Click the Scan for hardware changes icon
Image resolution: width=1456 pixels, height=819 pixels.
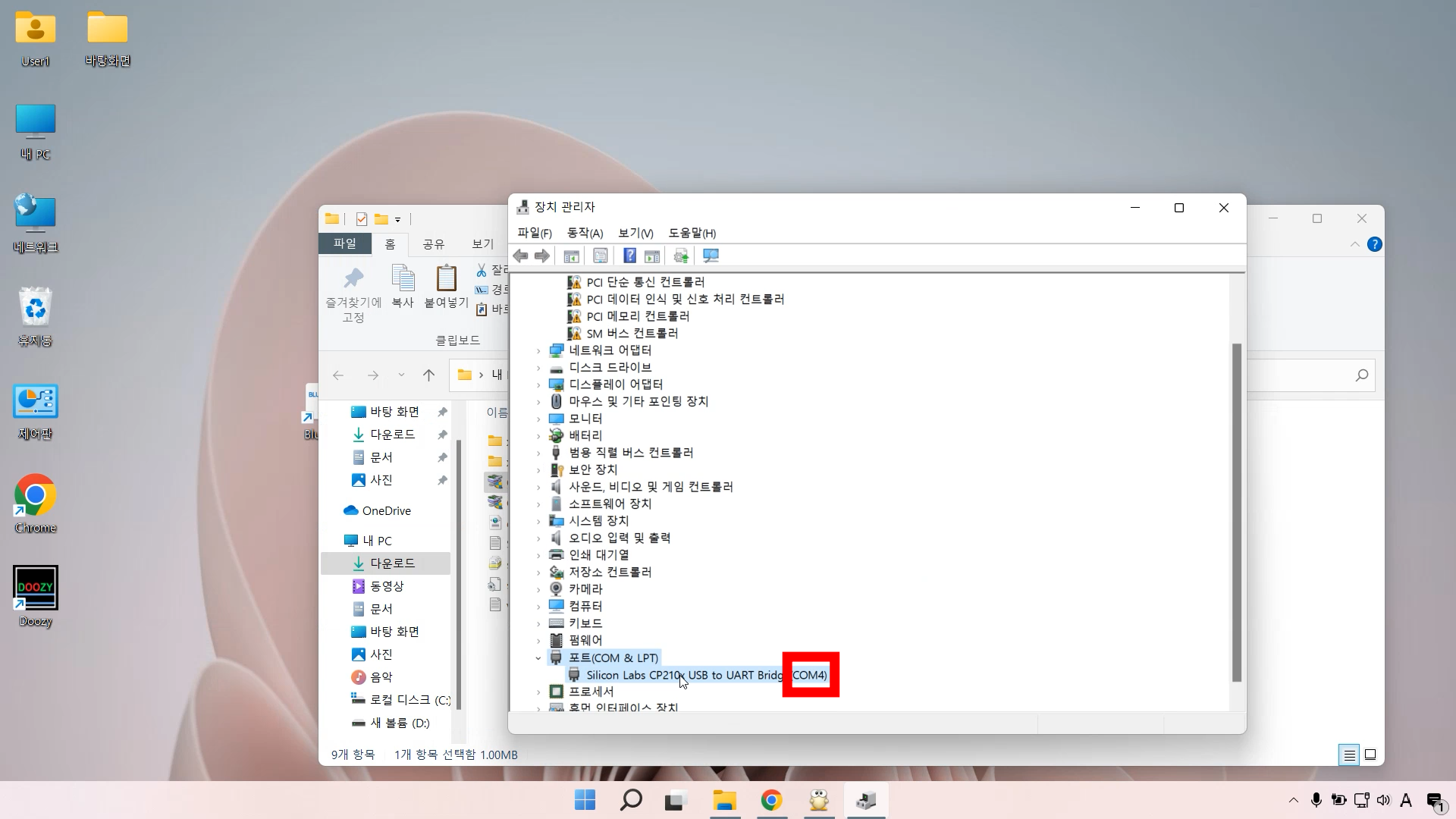pyautogui.click(x=711, y=256)
